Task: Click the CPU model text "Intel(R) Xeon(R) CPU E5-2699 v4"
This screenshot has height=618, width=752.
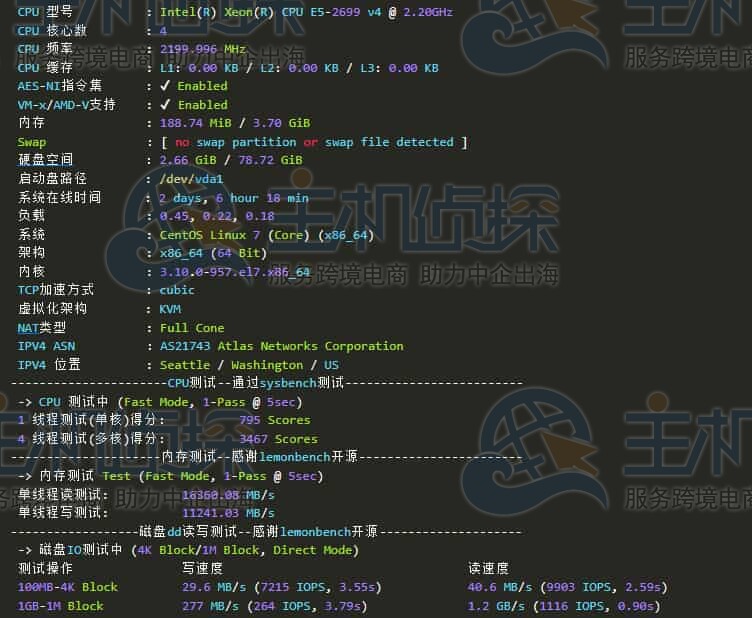Action: [270, 12]
